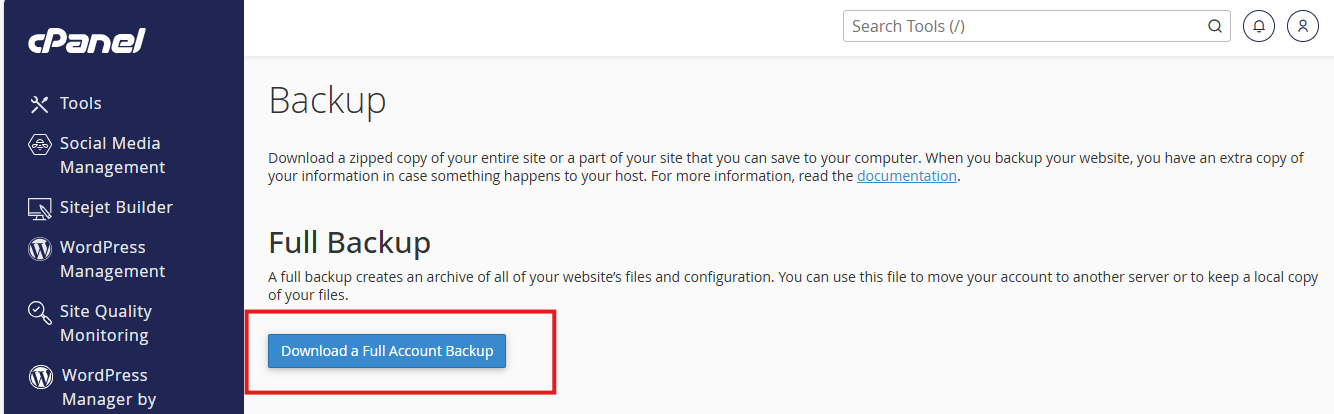Open the Tools menu item
1334x414 pixels.
(x=81, y=104)
